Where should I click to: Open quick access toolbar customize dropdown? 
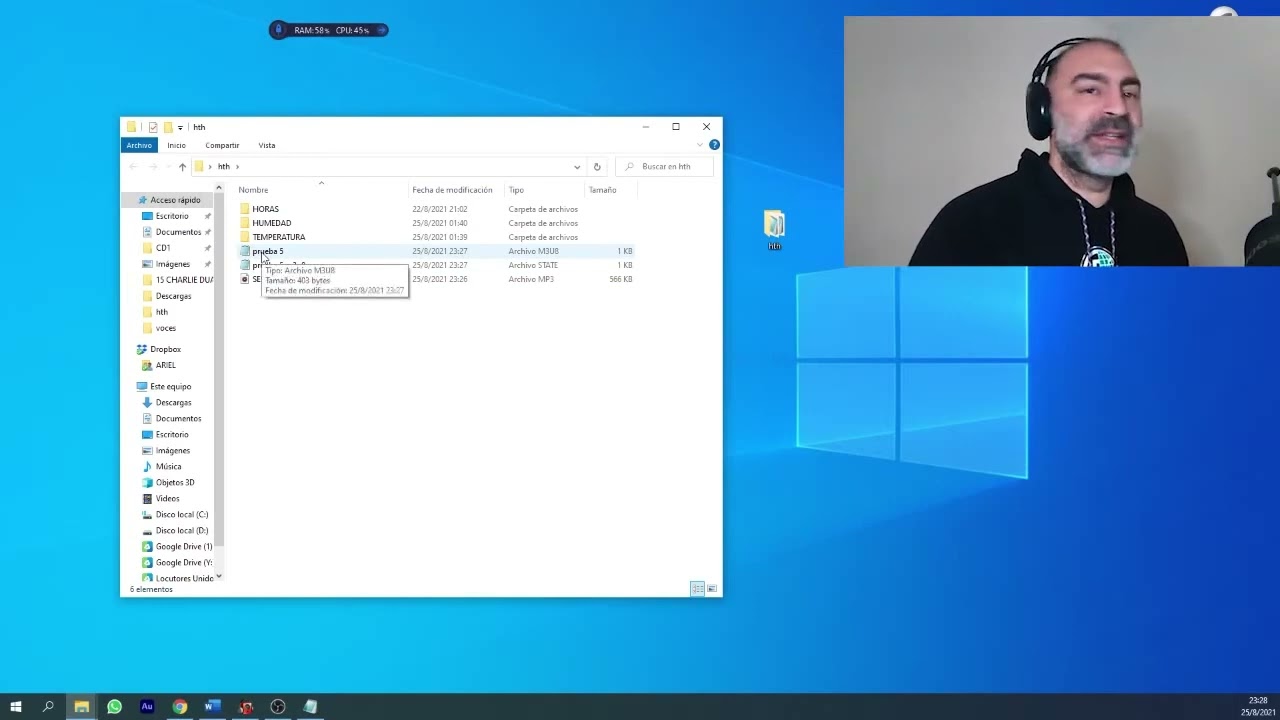click(180, 127)
